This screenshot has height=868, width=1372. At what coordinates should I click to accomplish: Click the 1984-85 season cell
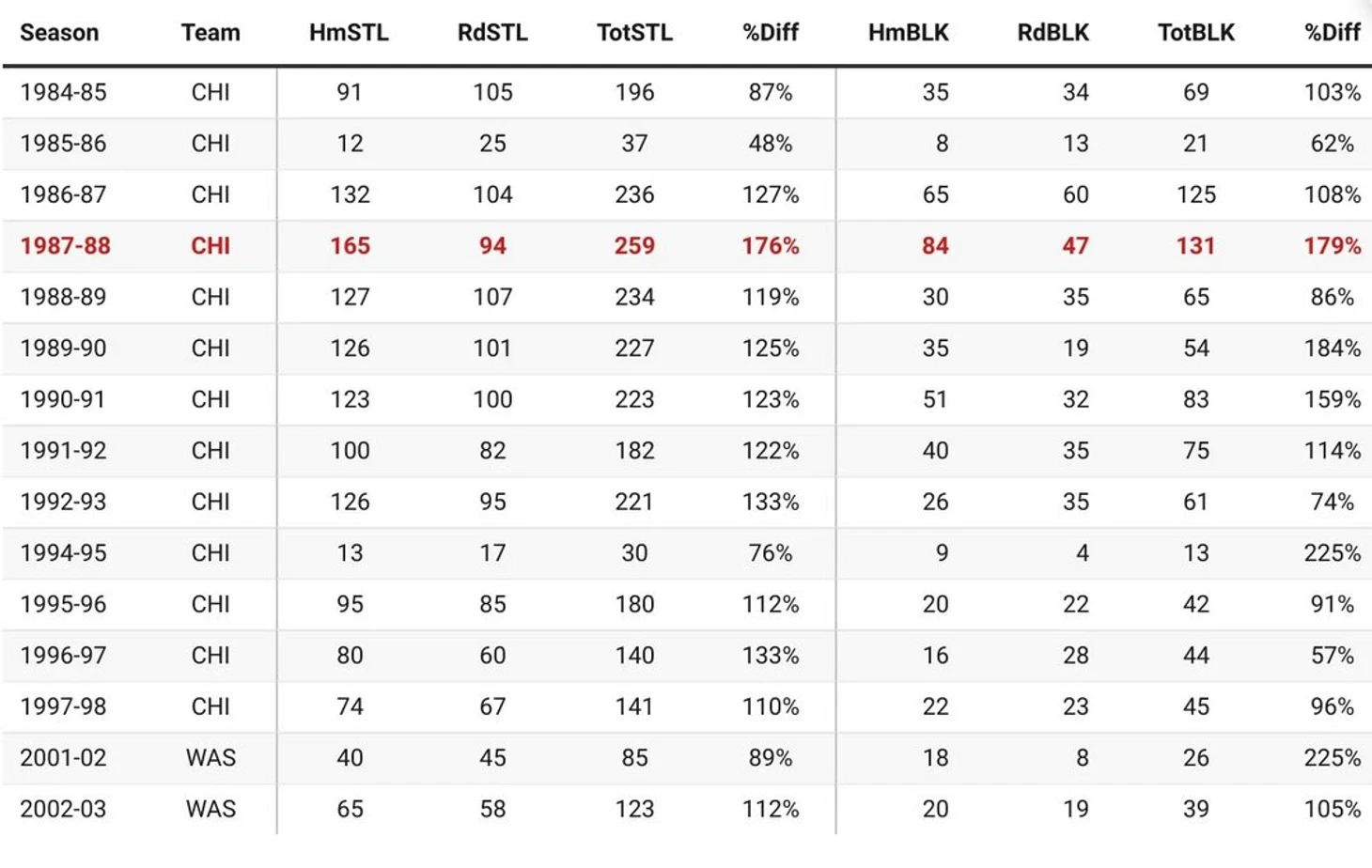pyautogui.click(x=63, y=92)
